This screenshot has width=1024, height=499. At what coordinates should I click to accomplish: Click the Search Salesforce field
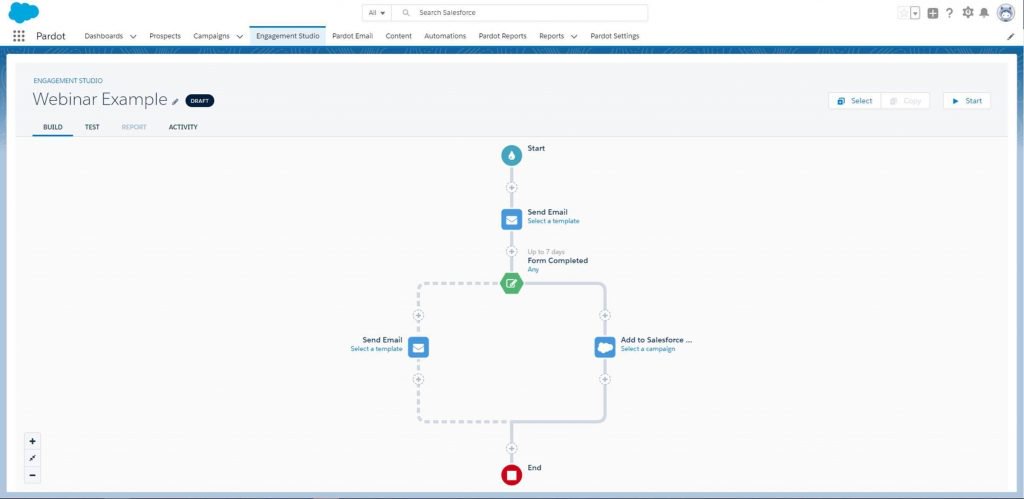(520, 12)
